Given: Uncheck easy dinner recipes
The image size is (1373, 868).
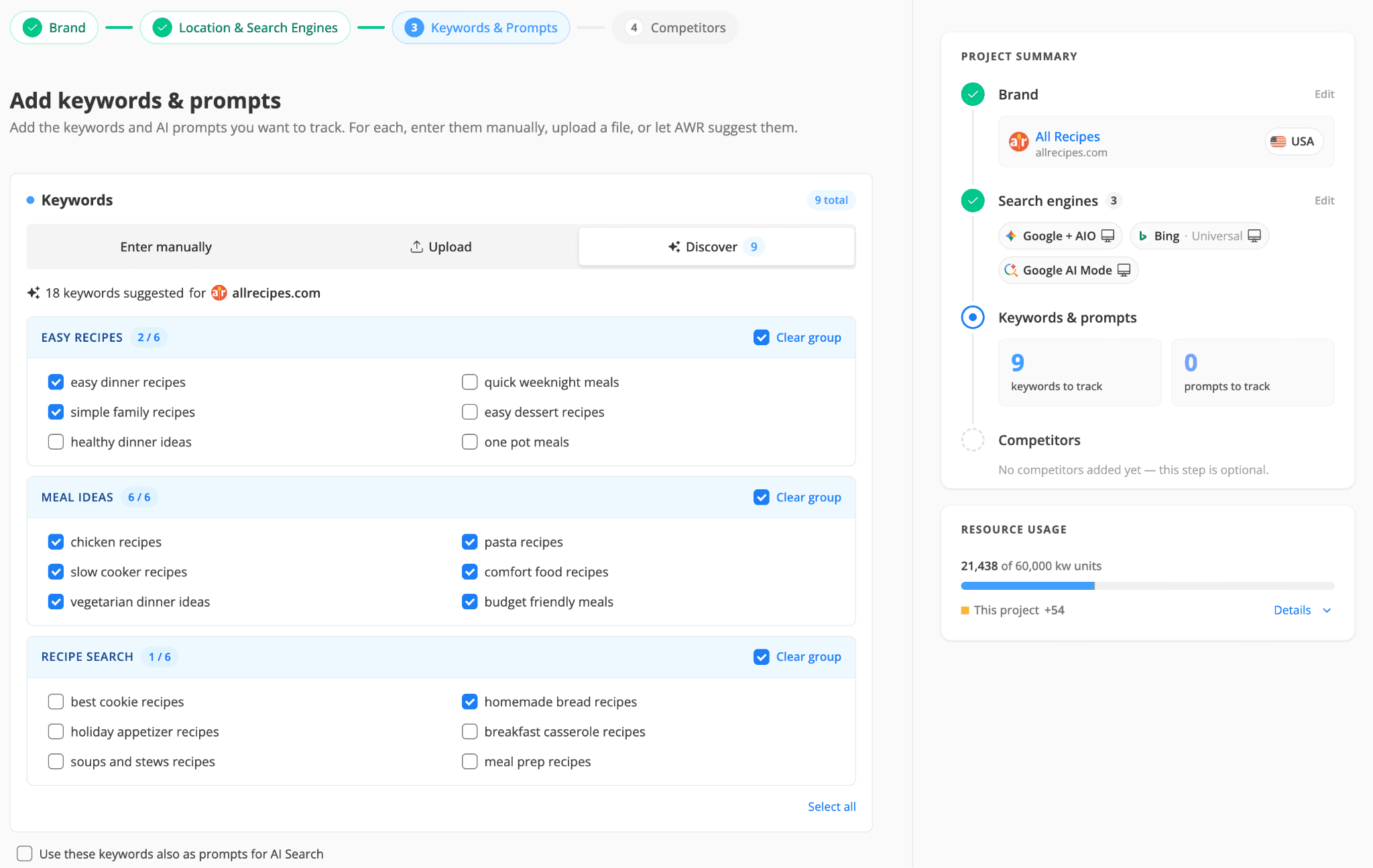Looking at the screenshot, I should (56, 382).
